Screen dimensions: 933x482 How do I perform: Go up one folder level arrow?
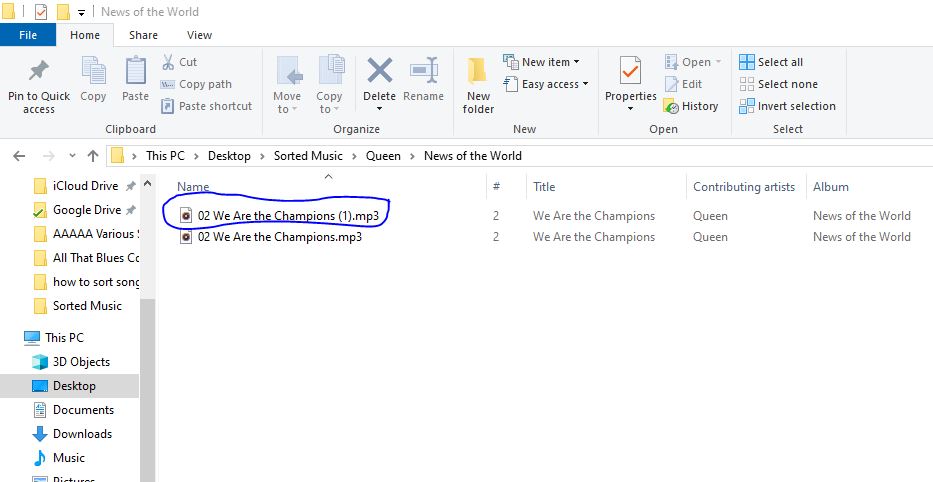93,156
